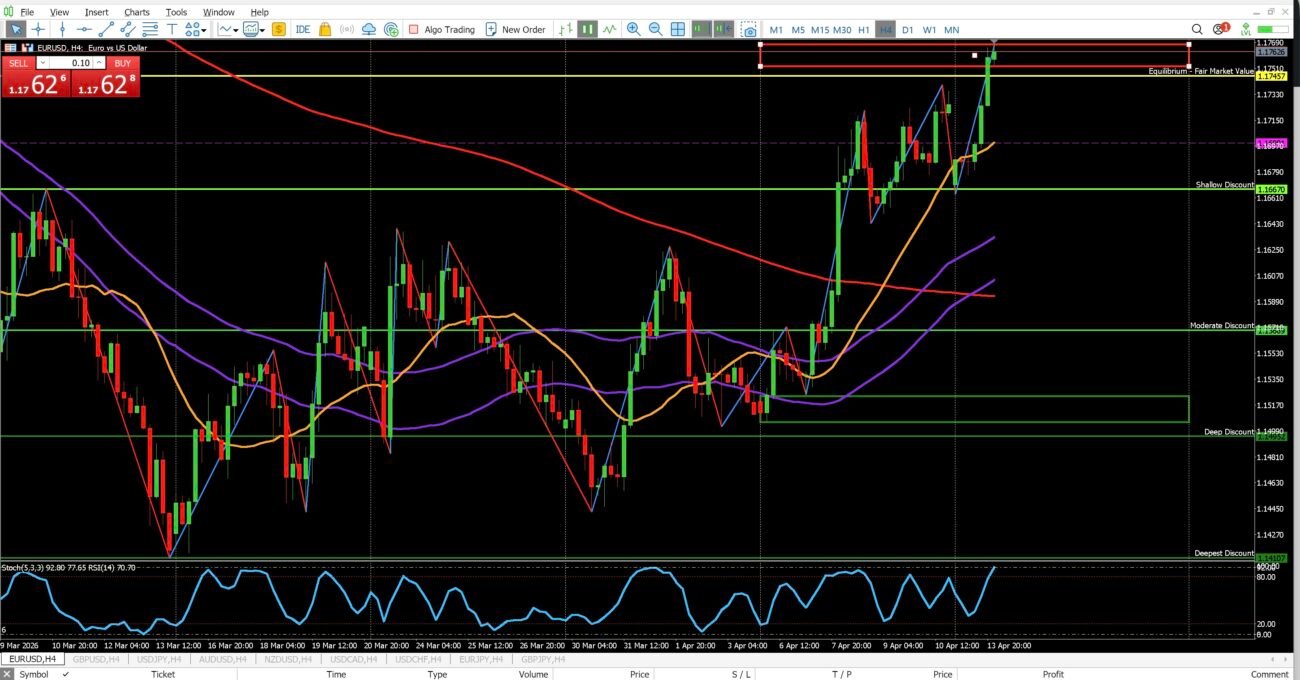Switch chart to candlestick display
Viewport: 1300px width, 680px height.
587,30
